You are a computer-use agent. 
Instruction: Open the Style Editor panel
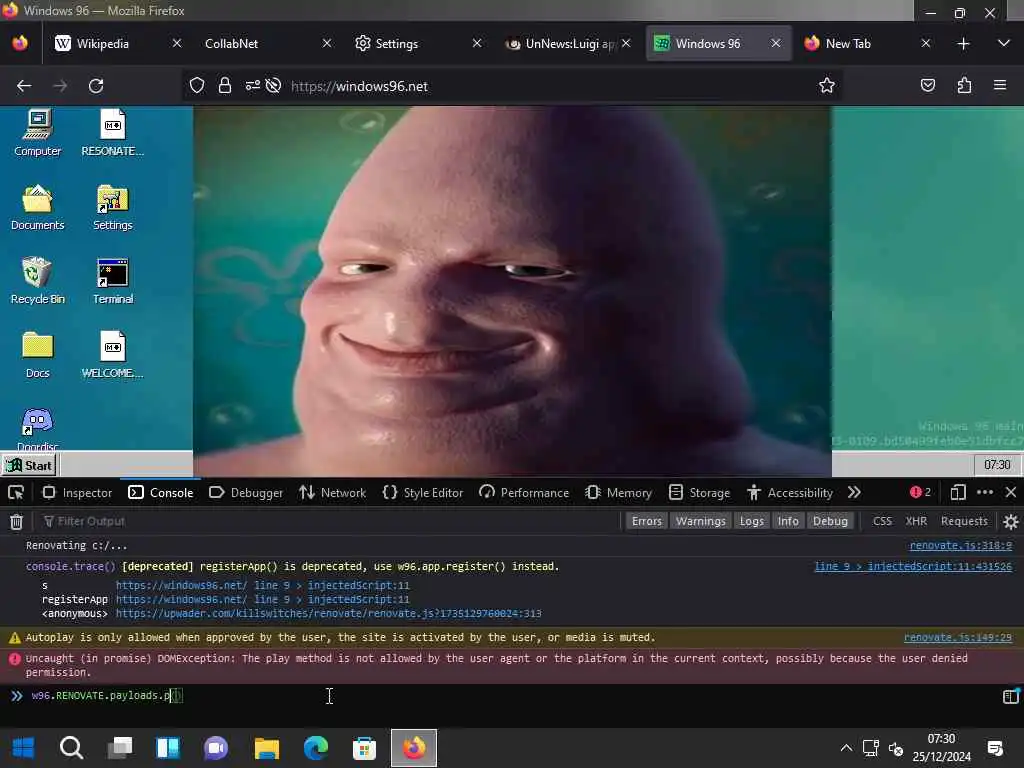pyautogui.click(x=423, y=493)
